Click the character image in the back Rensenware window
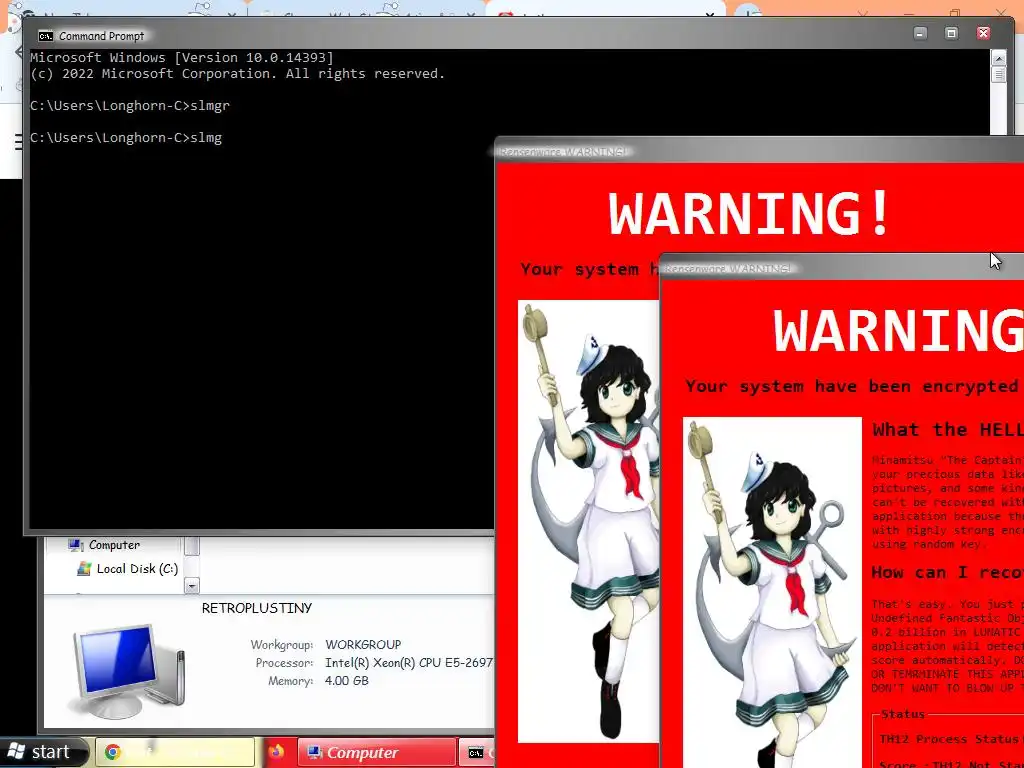 point(588,521)
